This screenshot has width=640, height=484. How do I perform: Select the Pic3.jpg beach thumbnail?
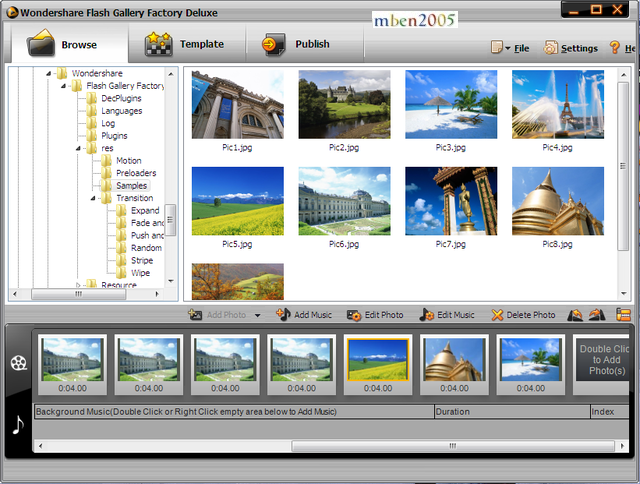[451, 104]
